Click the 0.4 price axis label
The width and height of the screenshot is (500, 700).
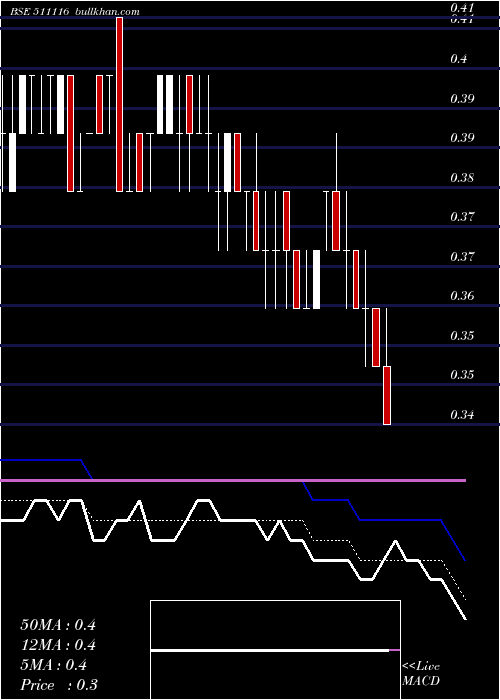pyautogui.click(x=458, y=58)
